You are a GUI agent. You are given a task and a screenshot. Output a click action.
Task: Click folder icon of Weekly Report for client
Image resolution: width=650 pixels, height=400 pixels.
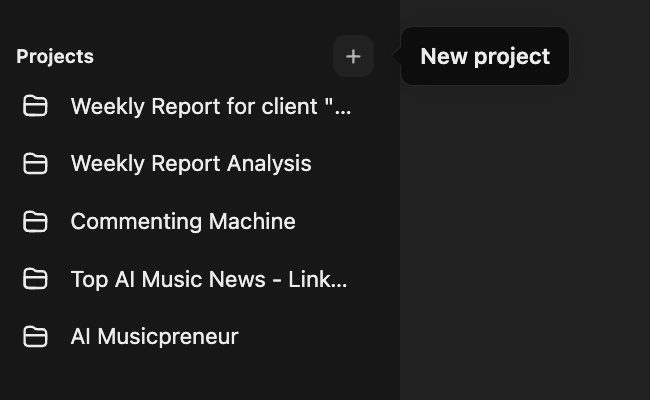pyautogui.click(x=36, y=106)
